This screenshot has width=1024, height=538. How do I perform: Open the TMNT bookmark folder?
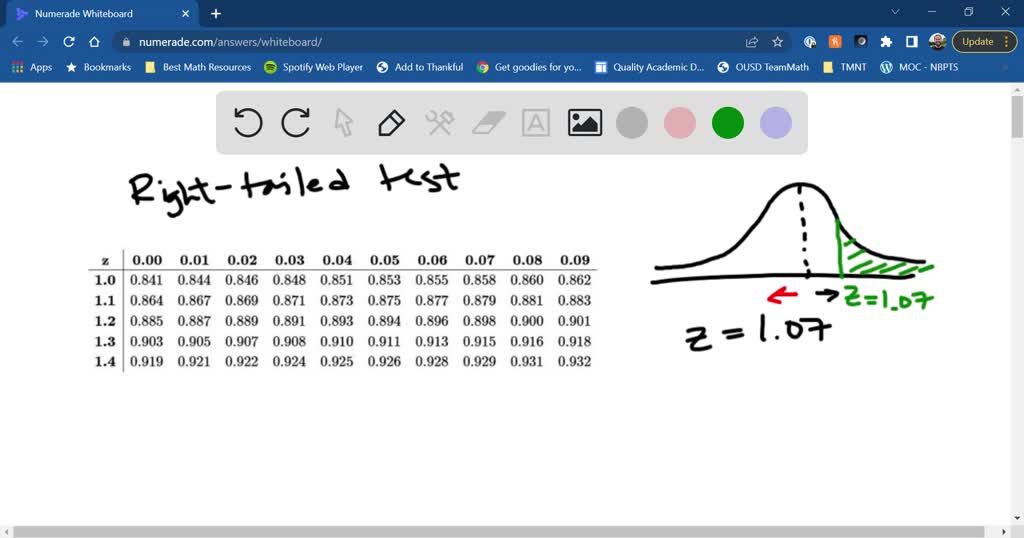pos(844,67)
